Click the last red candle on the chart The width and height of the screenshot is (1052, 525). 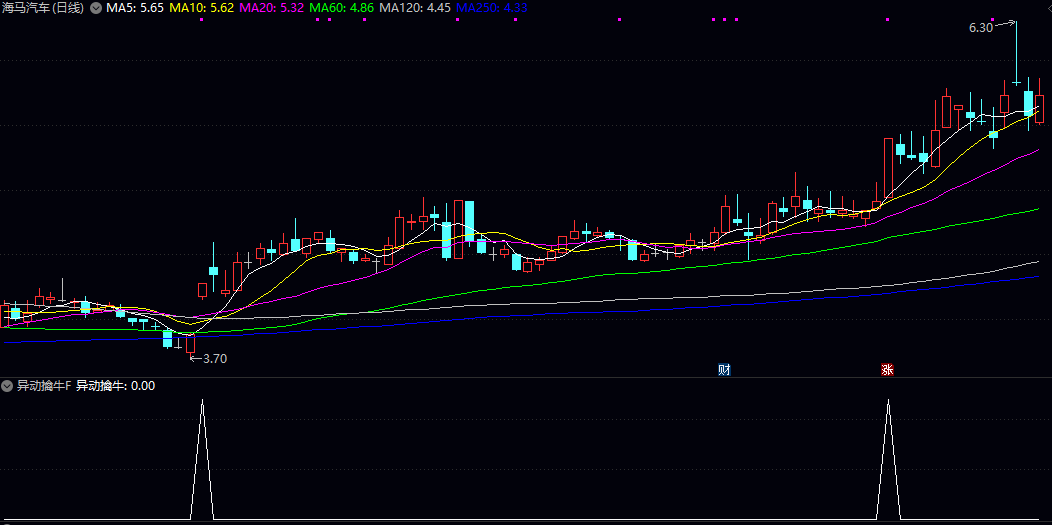point(1040,108)
